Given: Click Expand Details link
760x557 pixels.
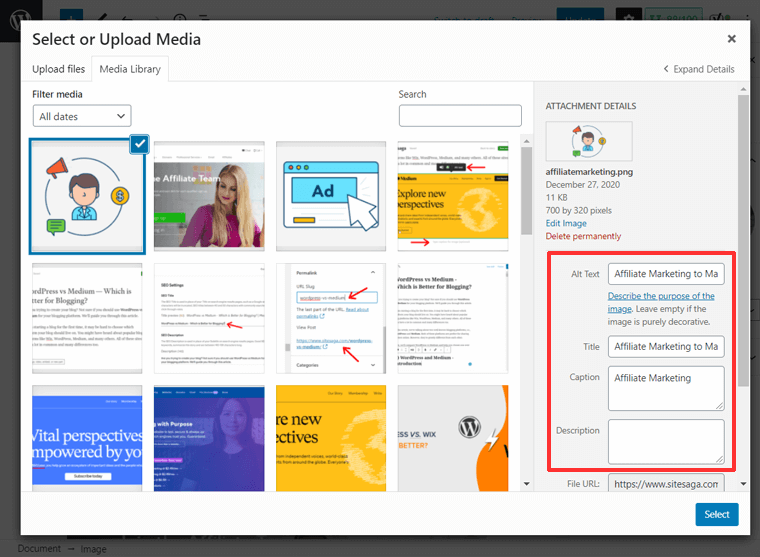Looking at the screenshot, I should 698,69.
